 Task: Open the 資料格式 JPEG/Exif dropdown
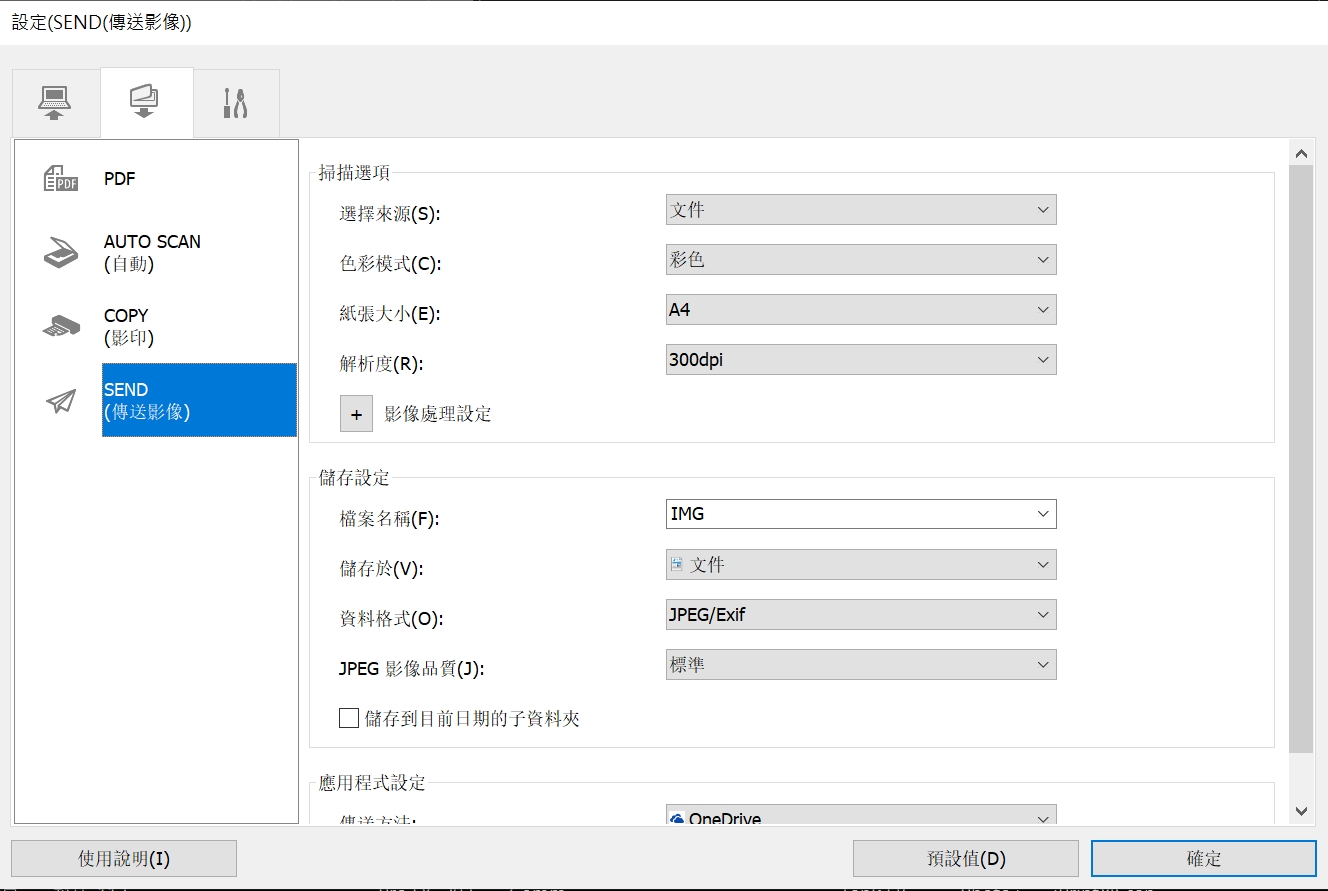[861, 615]
